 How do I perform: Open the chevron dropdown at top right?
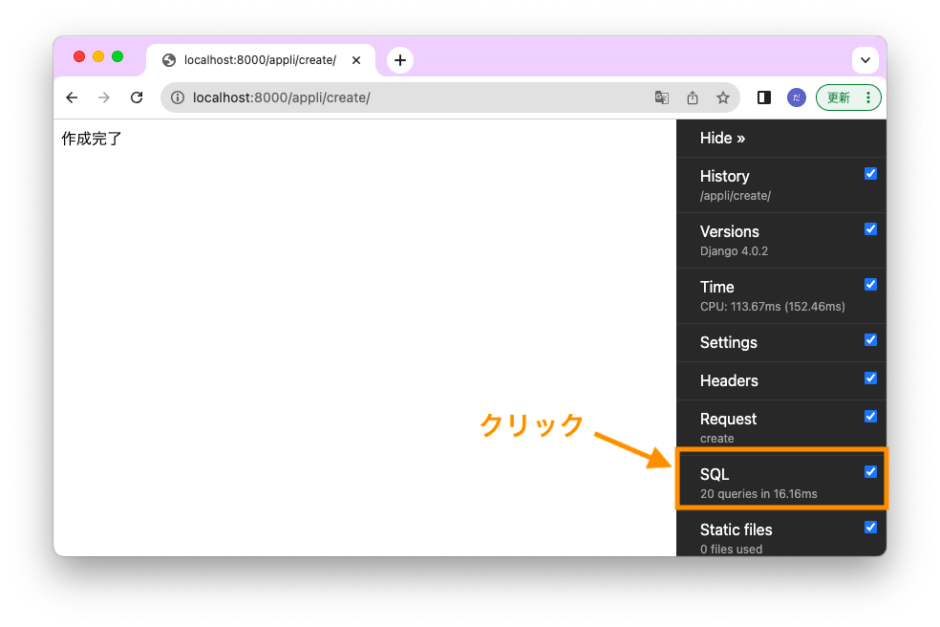tap(866, 59)
